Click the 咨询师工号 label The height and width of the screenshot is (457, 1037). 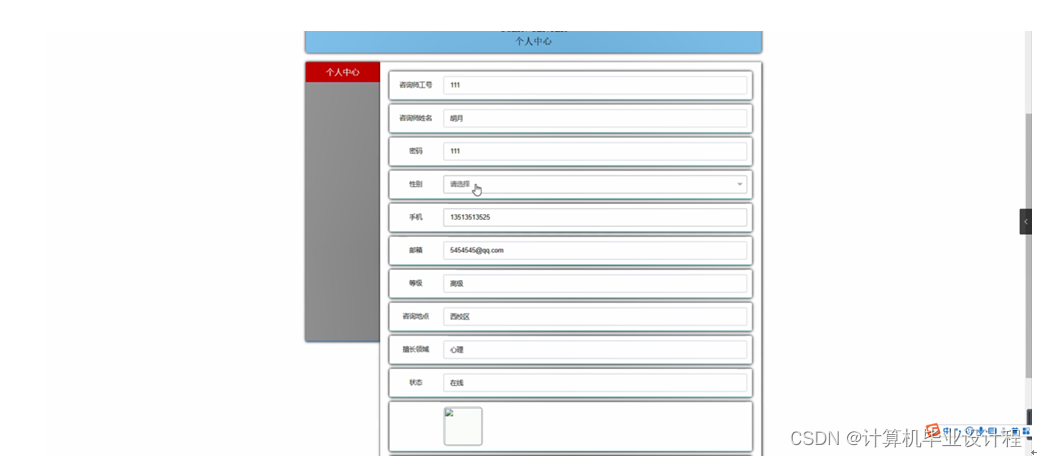415,85
